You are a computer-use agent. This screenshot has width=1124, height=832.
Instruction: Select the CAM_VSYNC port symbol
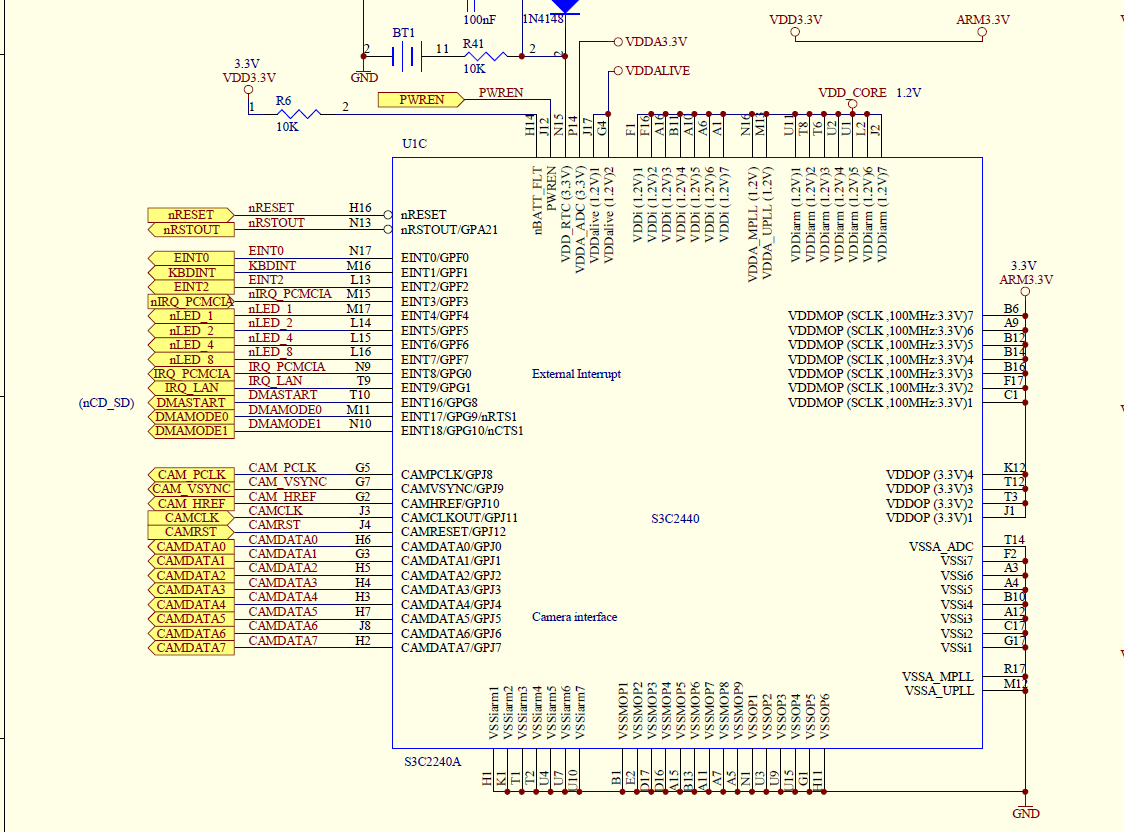[191, 489]
